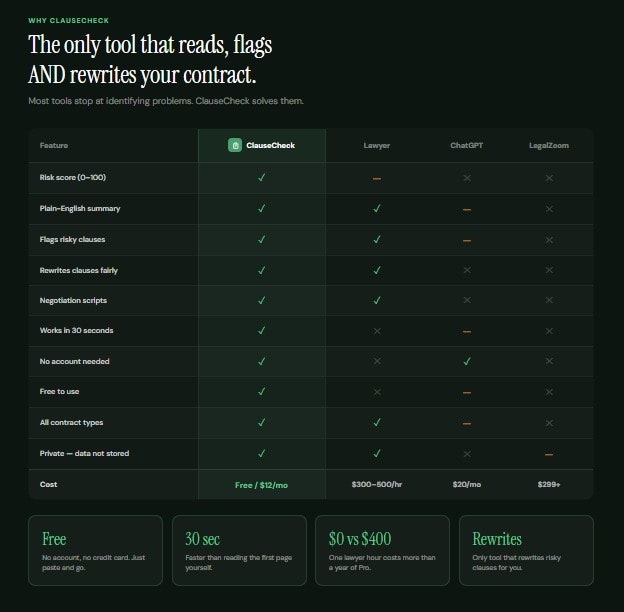The width and height of the screenshot is (624, 612).
Task: Click Lawyer dash icon in Risk score row
Action: coord(376,179)
